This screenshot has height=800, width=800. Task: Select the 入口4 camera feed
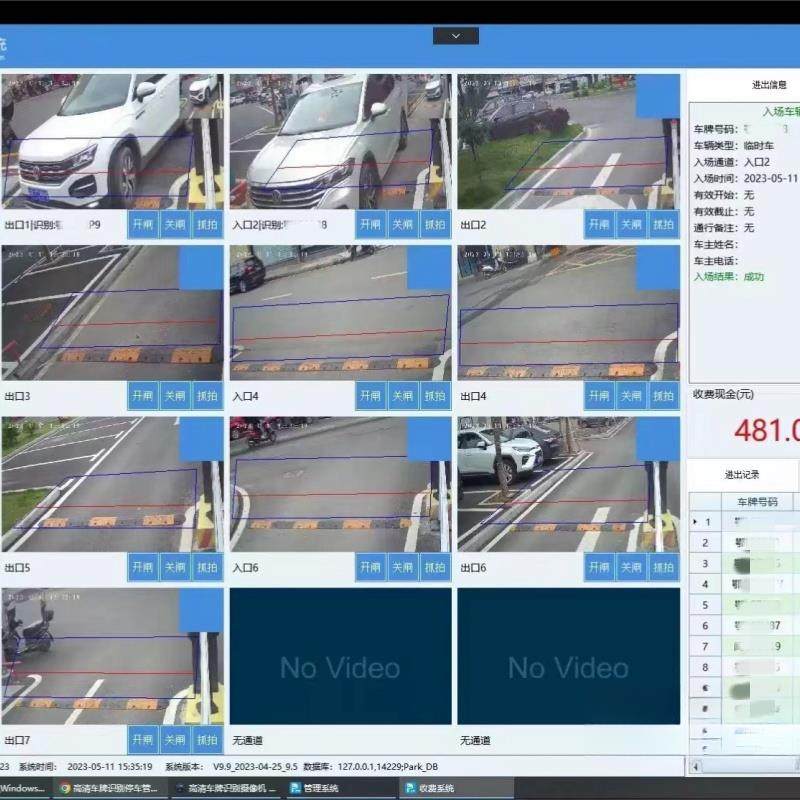pos(340,313)
